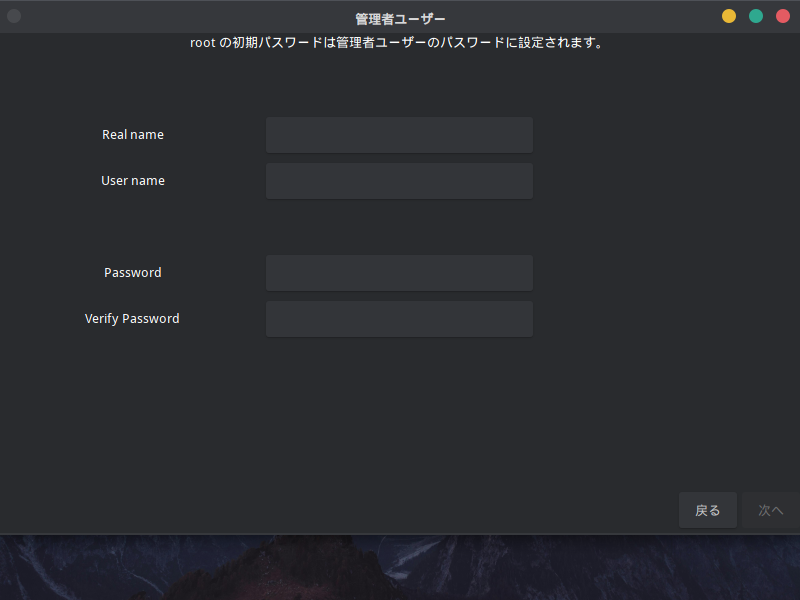
Task: Close window with the red button
Action: pos(783,16)
